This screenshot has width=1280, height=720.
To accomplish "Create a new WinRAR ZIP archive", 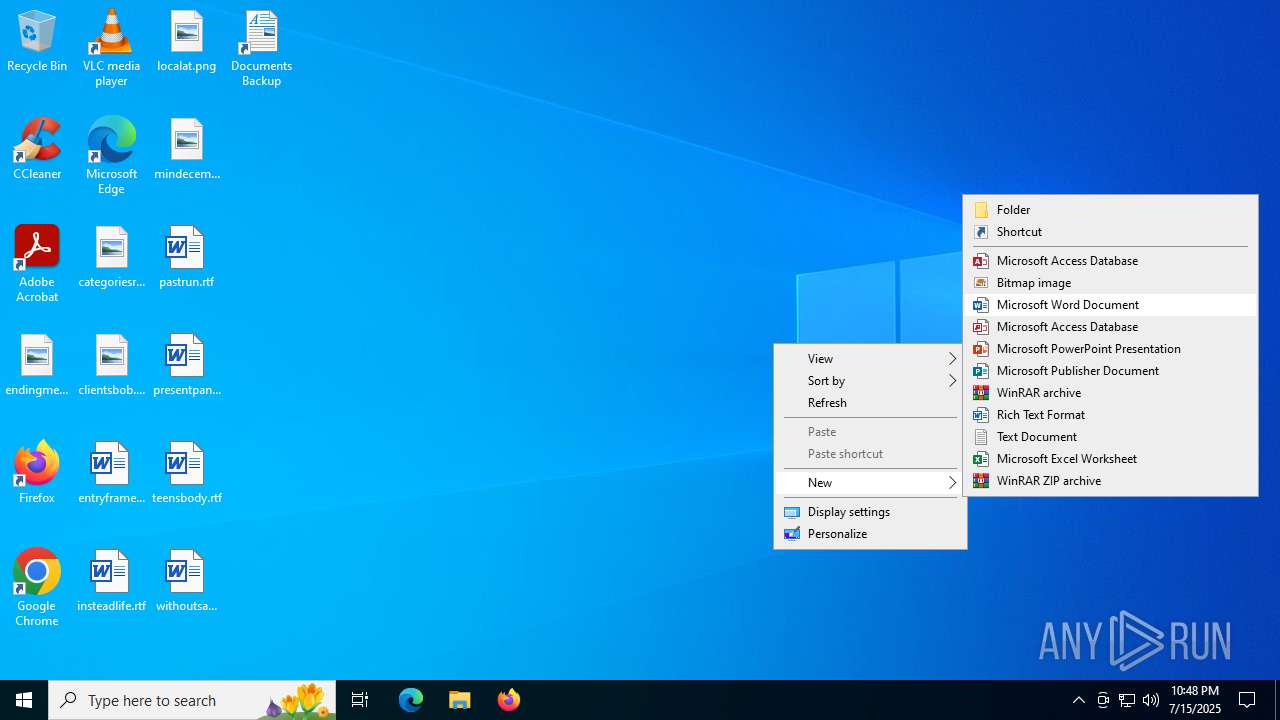I will click(1110, 481).
